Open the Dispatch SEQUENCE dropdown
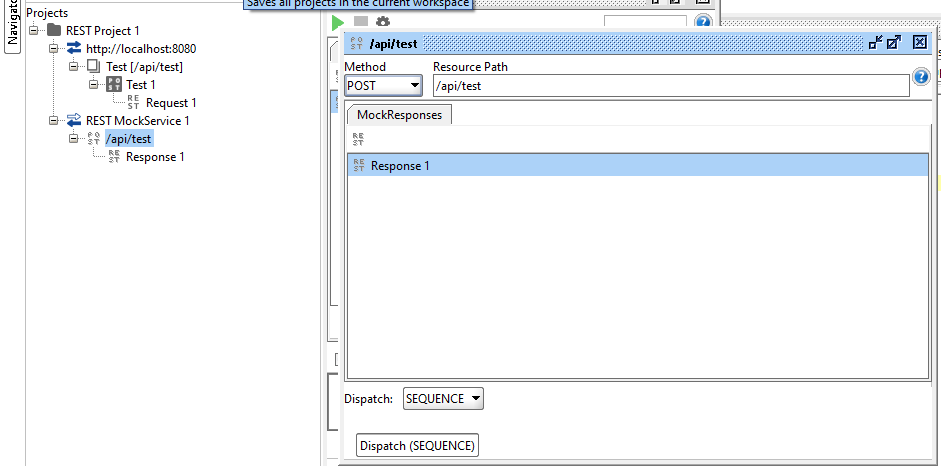 (475, 399)
